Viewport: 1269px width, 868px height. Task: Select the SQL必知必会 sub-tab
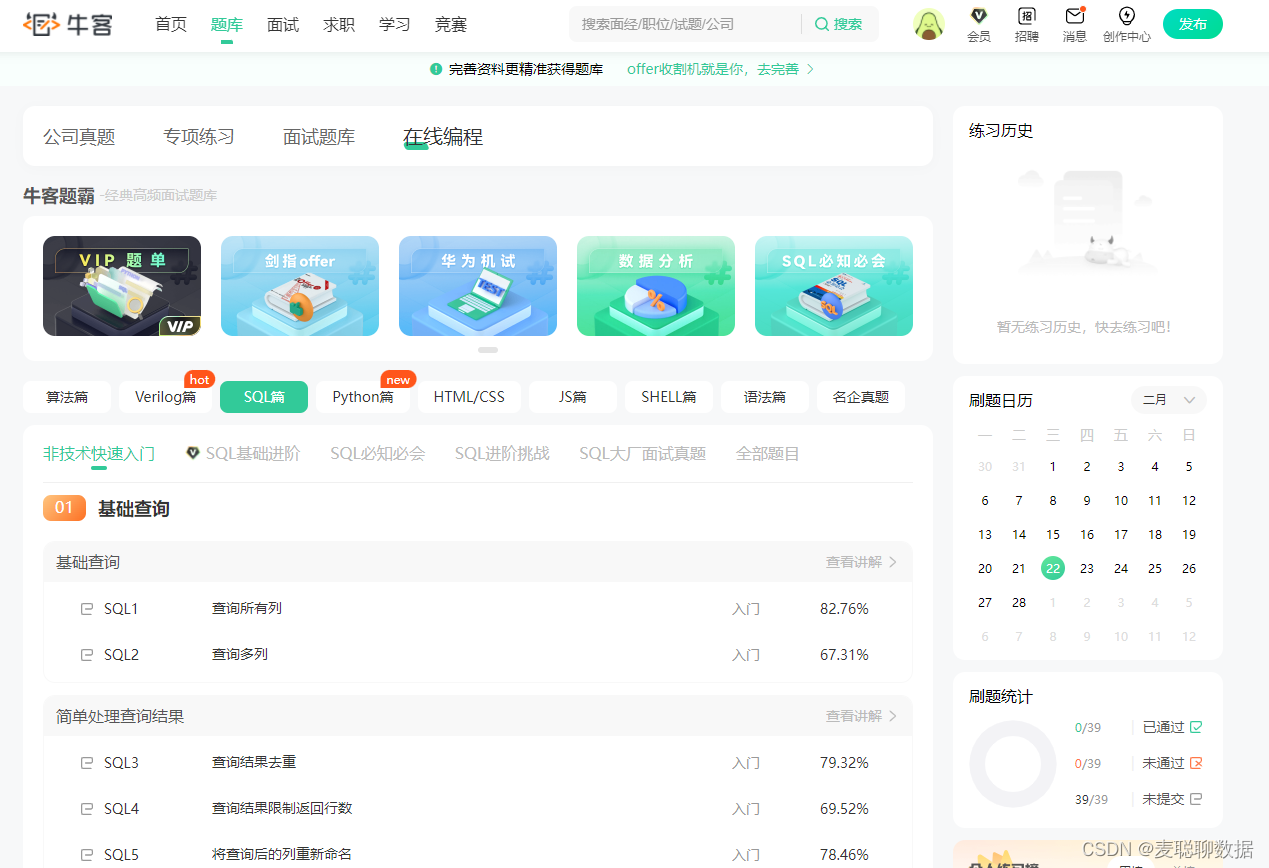pos(377,454)
